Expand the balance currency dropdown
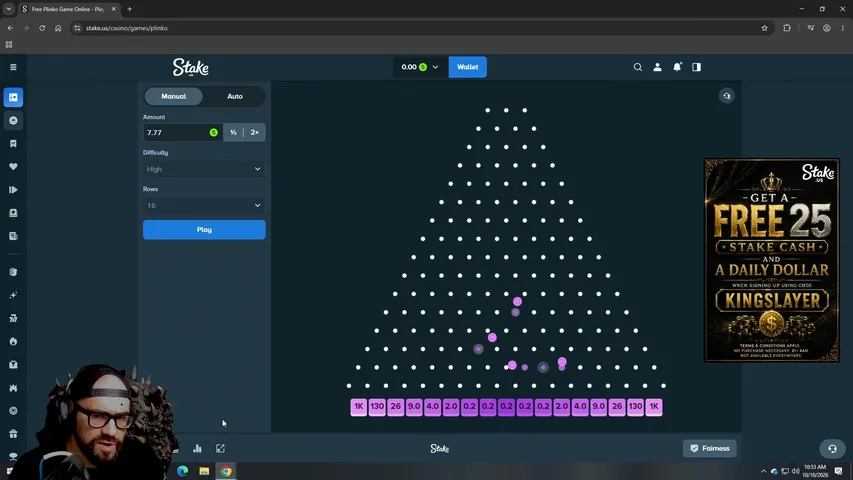The image size is (853, 480). (x=435, y=67)
